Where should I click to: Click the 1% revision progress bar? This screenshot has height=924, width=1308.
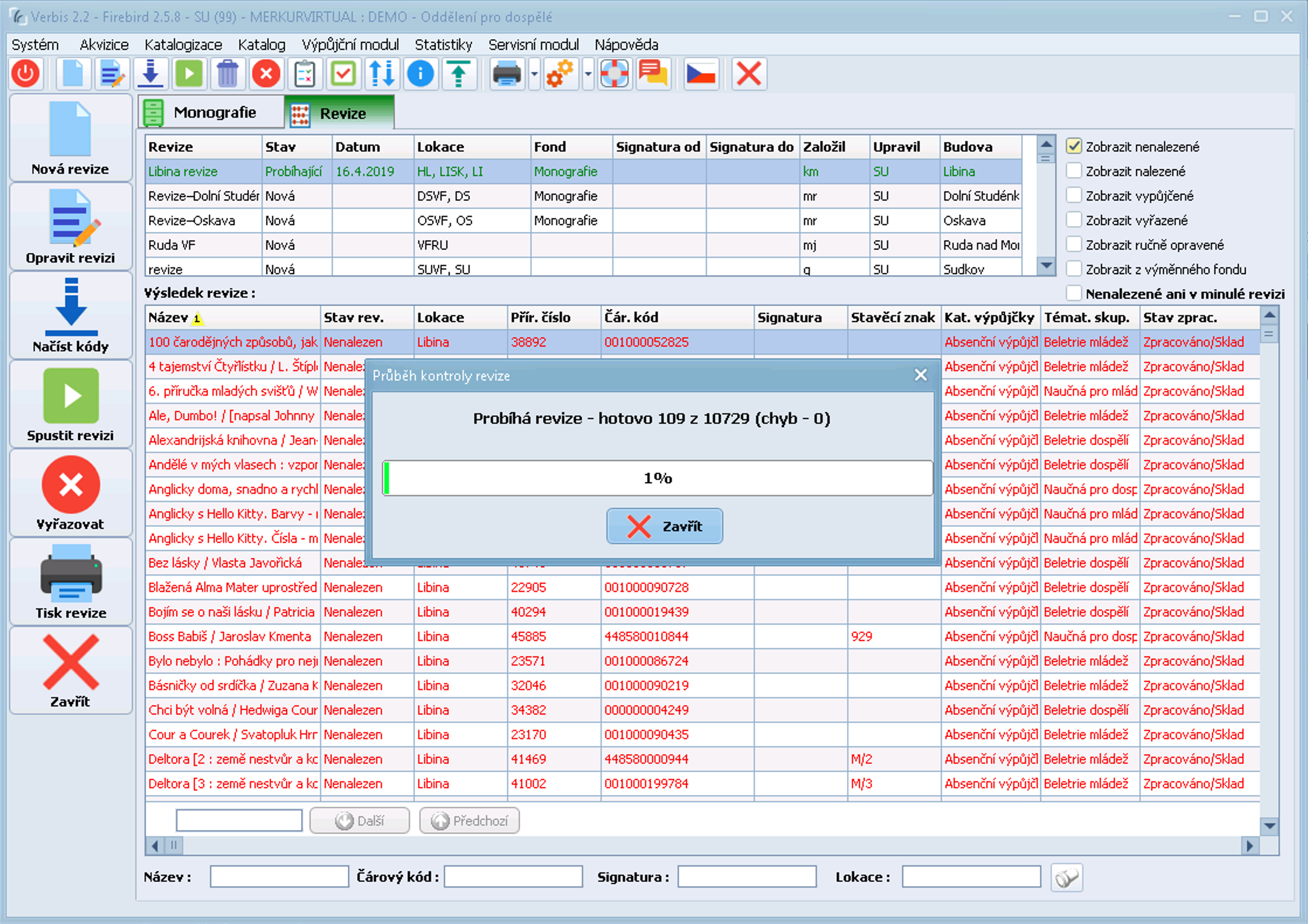pyautogui.click(x=658, y=478)
